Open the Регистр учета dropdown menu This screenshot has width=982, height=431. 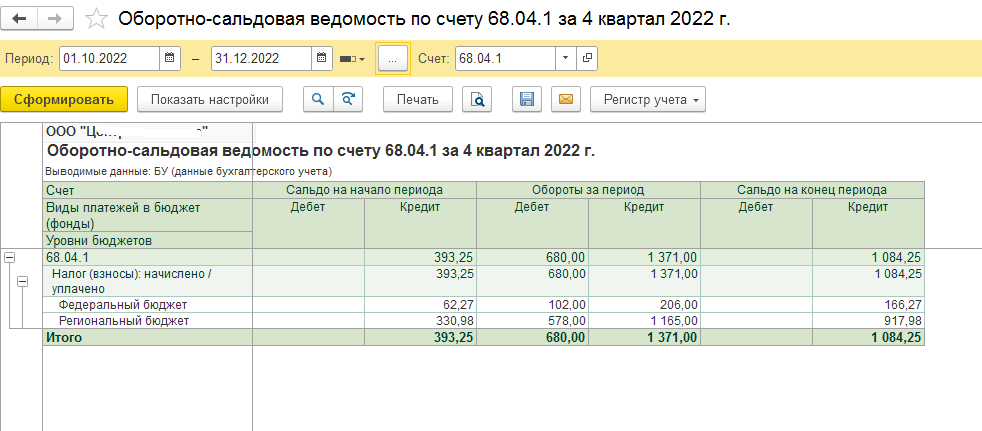tap(648, 100)
